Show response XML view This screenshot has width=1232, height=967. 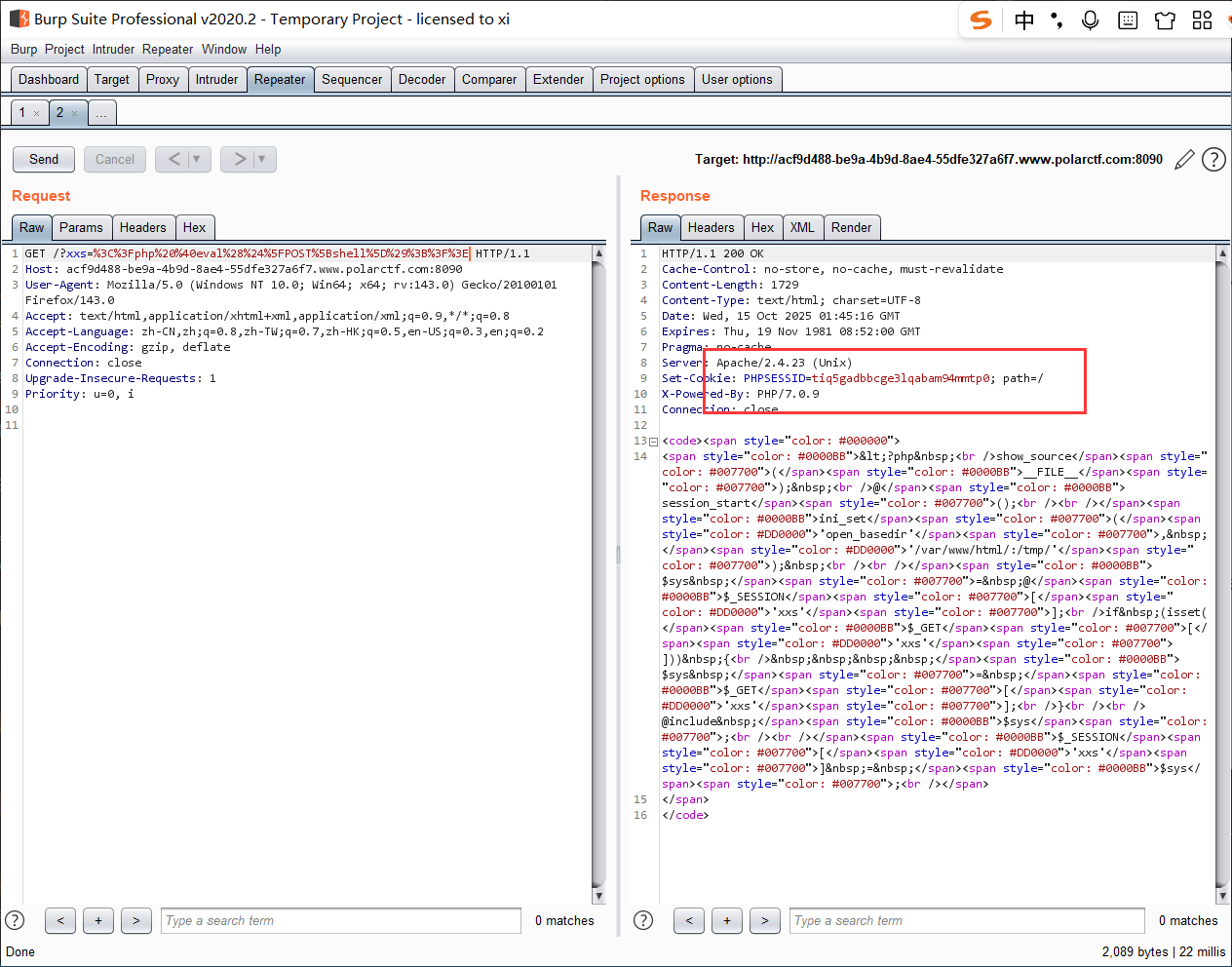(802, 227)
